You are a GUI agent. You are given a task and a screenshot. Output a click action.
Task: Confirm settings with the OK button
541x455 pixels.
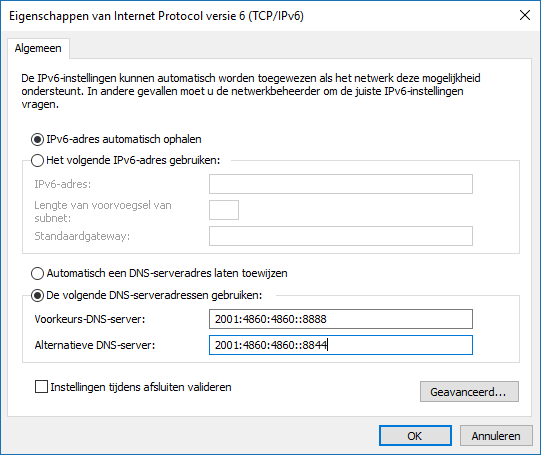click(415, 436)
